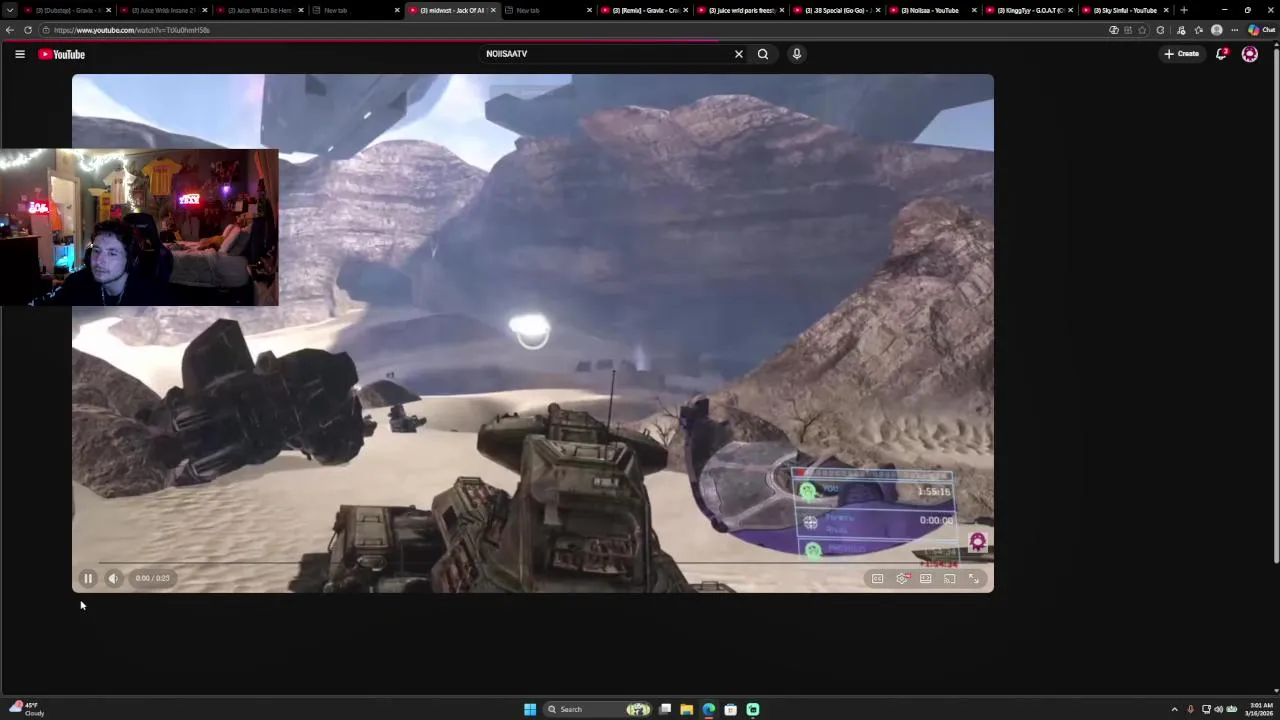Open the Windows Start menu
The height and width of the screenshot is (720, 1280).
530,709
